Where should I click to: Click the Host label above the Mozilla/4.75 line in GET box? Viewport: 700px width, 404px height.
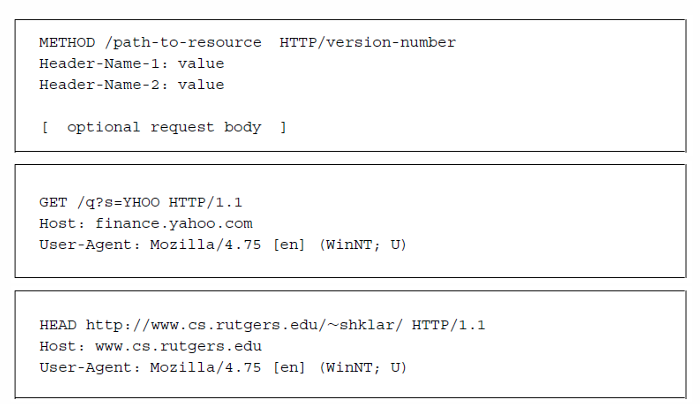coord(57,223)
